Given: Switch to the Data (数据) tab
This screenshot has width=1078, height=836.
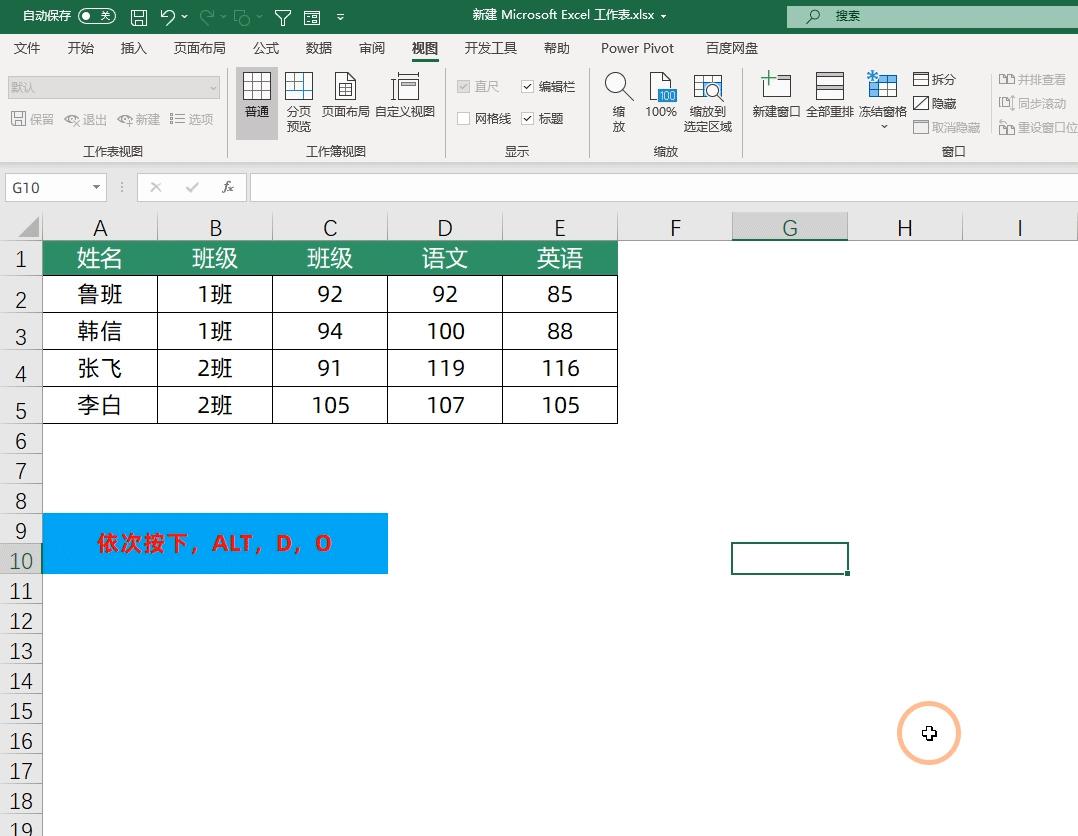Looking at the screenshot, I should coord(319,48).
